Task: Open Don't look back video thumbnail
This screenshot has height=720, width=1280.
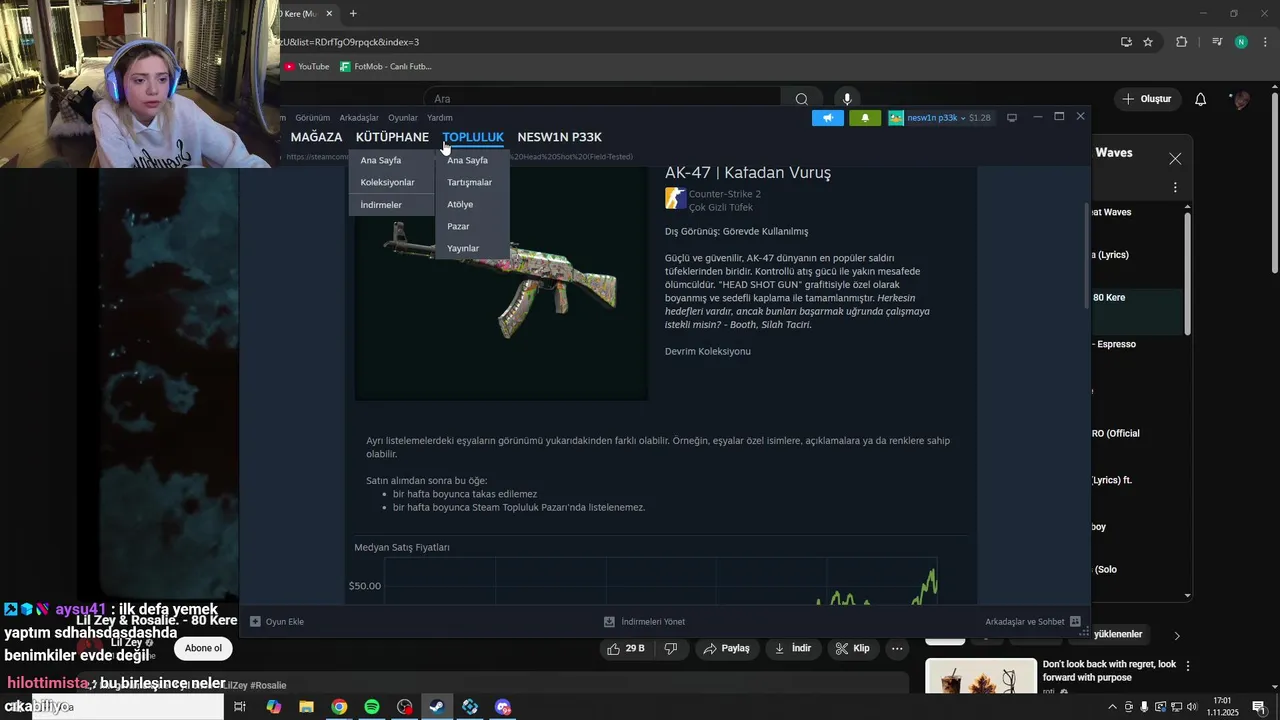Action: pos(981,676)
